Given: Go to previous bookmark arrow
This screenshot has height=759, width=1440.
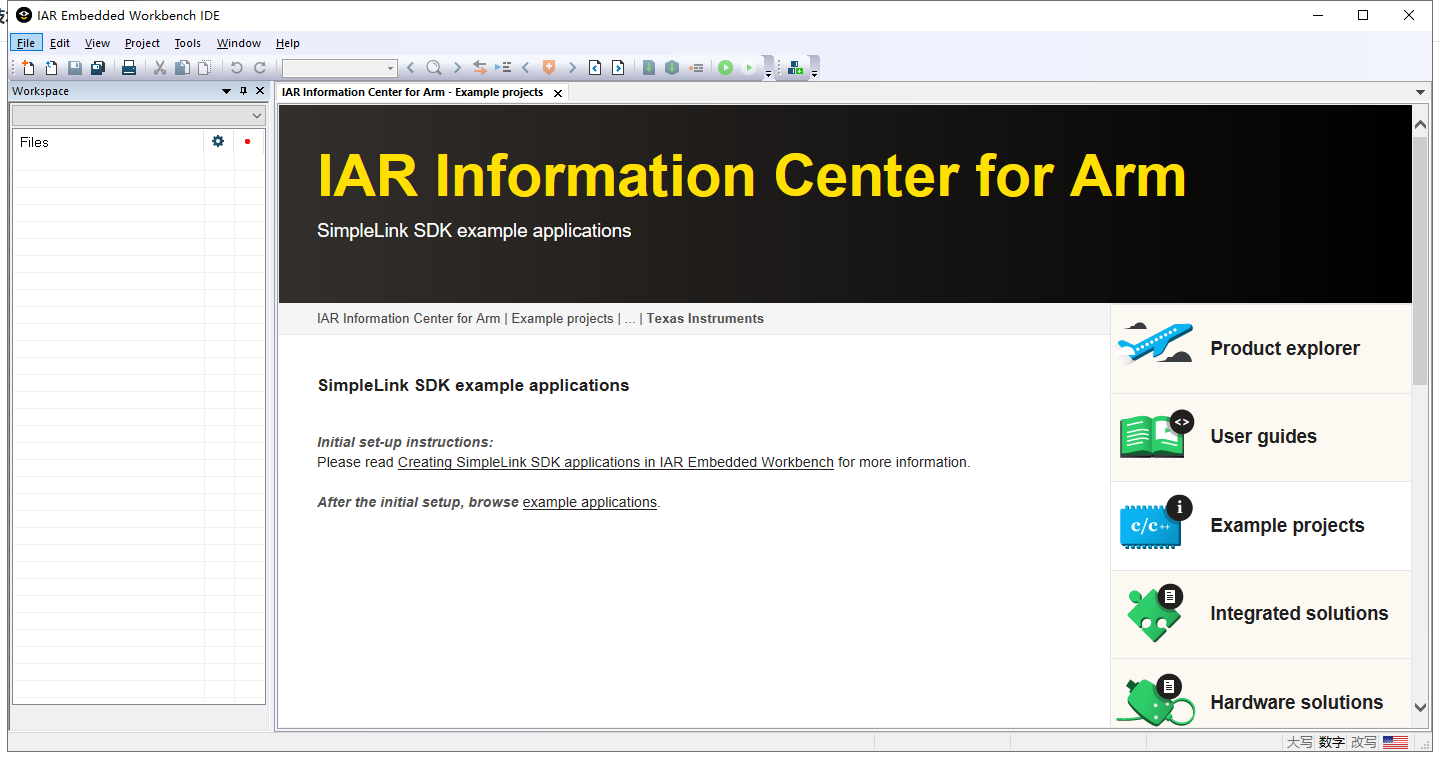Looking at the screenshot, I should pyautogui.click(x=525, y=68).
